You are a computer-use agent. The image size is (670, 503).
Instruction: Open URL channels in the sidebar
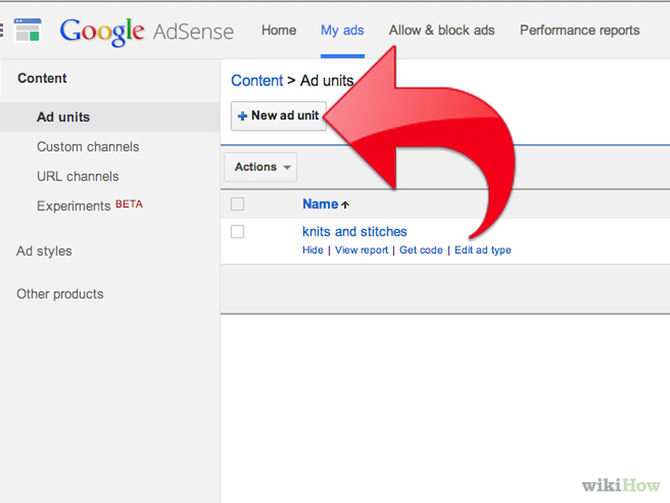point(78,176)
